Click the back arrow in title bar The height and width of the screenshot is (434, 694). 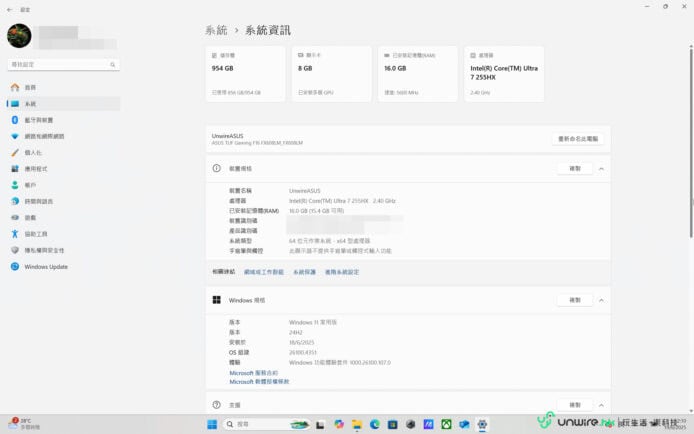point(10,8)
